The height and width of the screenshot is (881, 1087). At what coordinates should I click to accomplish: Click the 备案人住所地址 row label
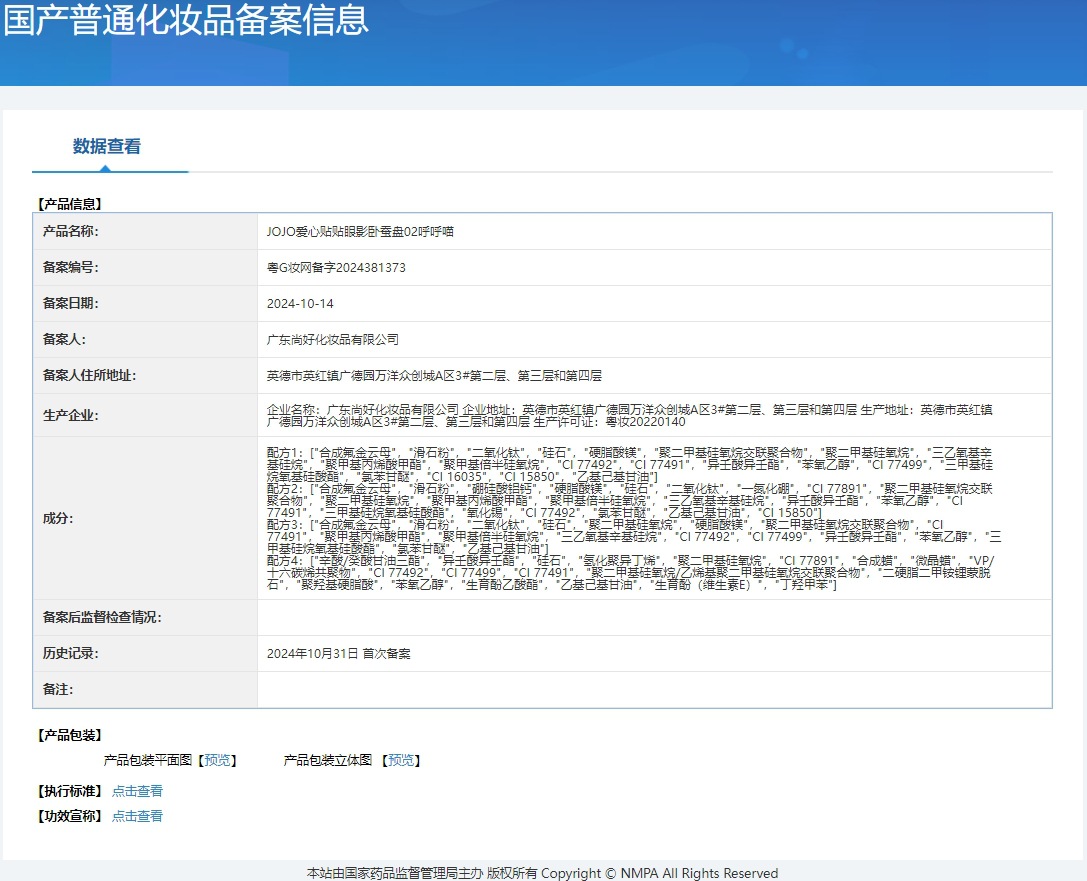89,376
